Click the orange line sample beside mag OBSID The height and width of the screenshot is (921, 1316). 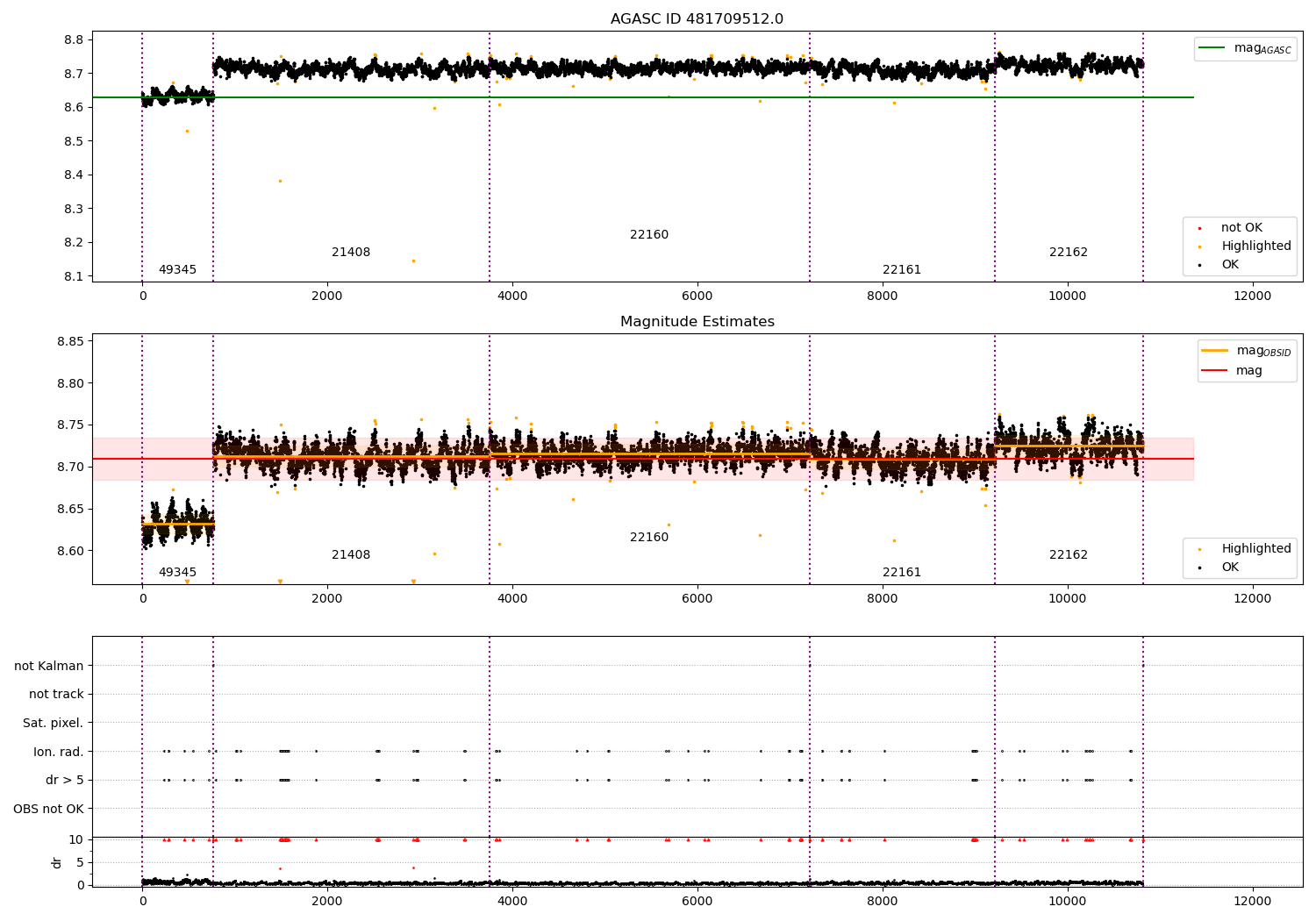pos(1214,350)
